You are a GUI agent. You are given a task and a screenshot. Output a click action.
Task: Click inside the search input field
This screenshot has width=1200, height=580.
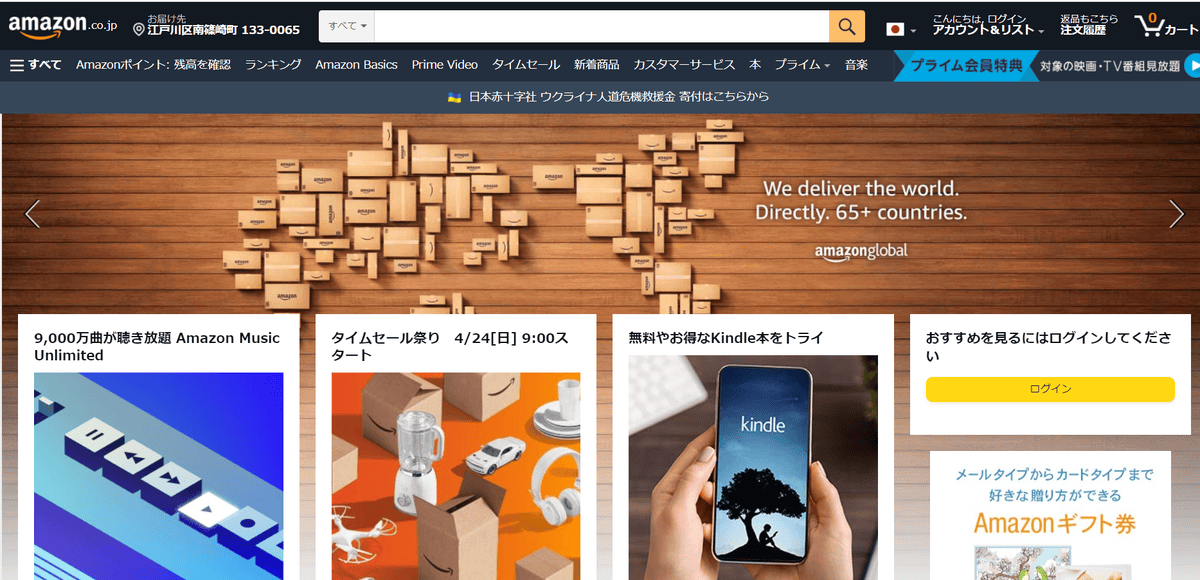pos(603,26)
